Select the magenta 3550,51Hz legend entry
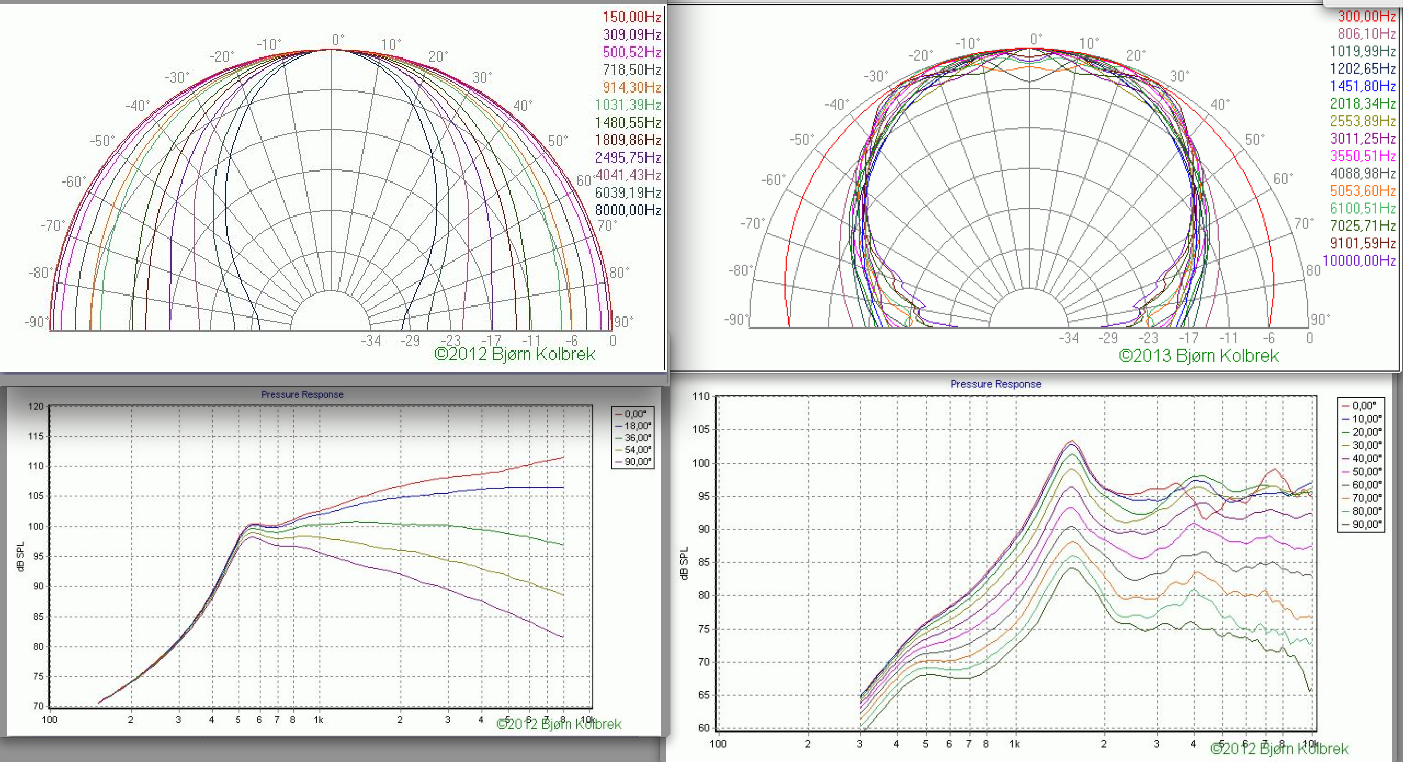 (x=1363, y=156)
